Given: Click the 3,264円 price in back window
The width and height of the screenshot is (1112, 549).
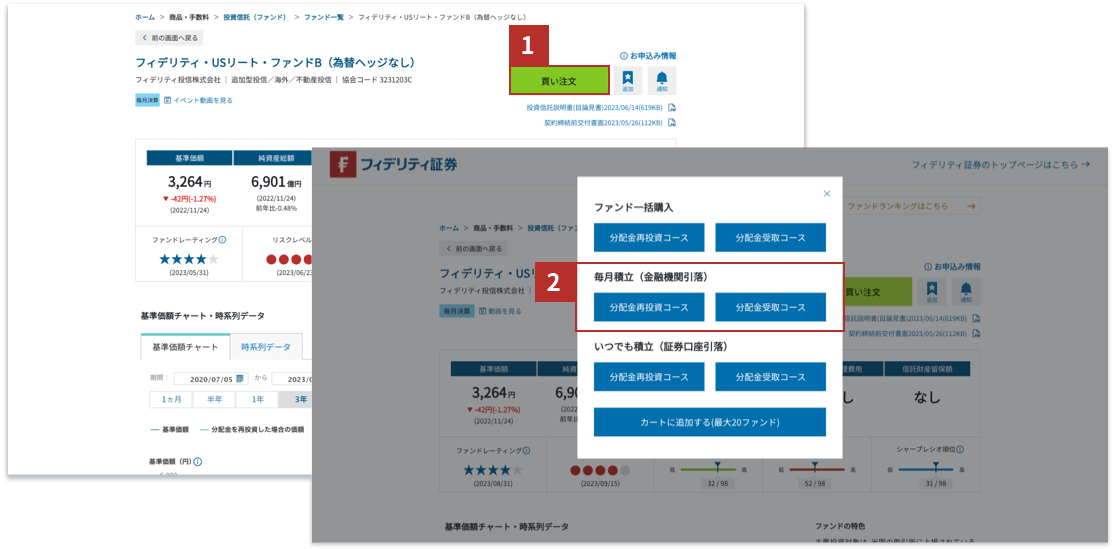Looking at the screenshot, I should 189,182.
